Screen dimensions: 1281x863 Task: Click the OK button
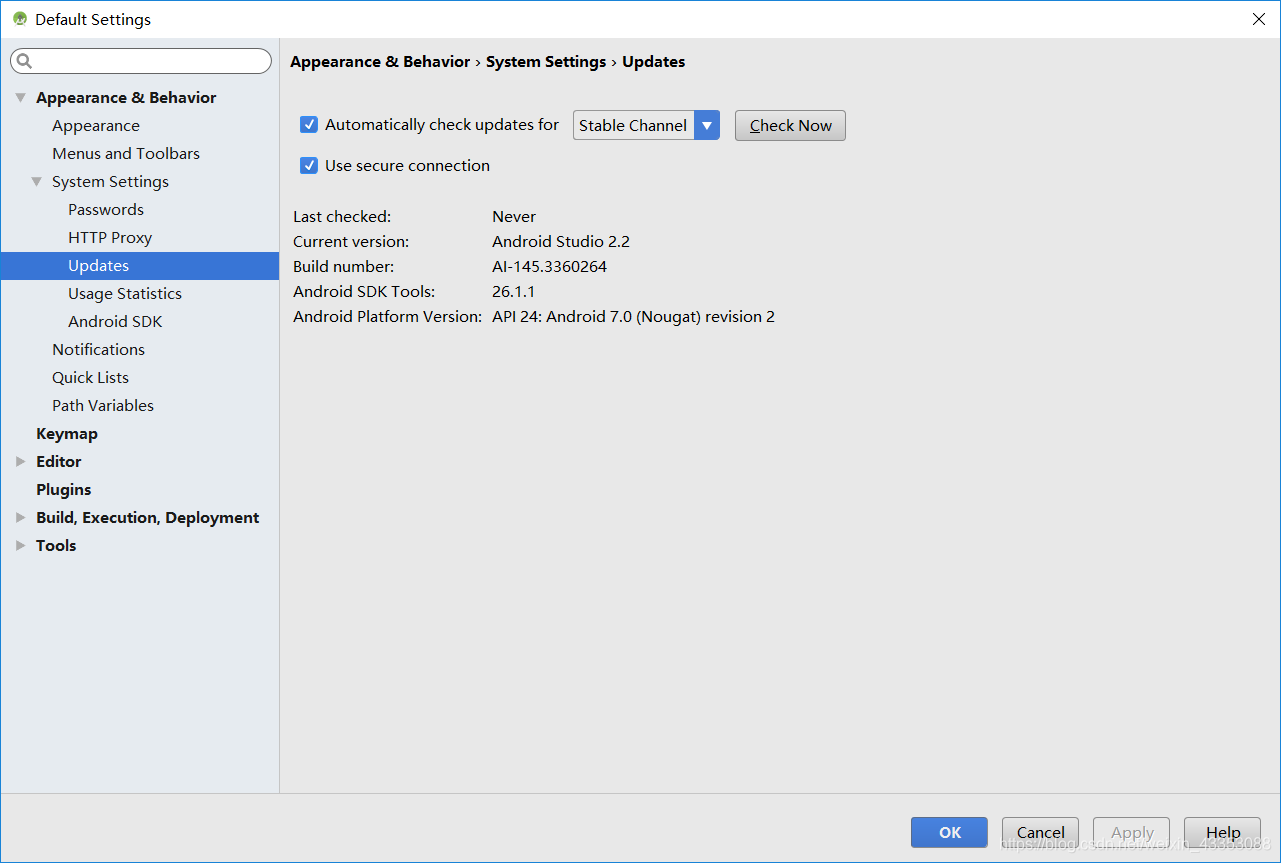click(x=949, y=832)
